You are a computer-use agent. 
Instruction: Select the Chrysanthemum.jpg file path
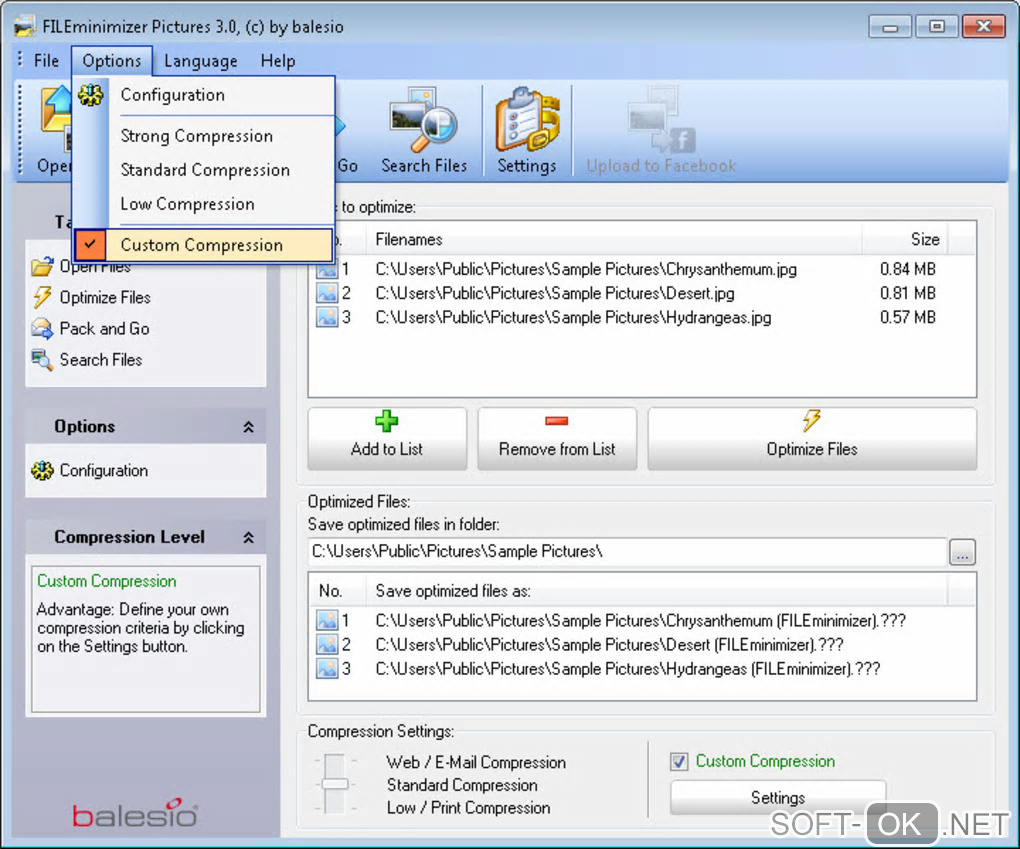(586, 269)
